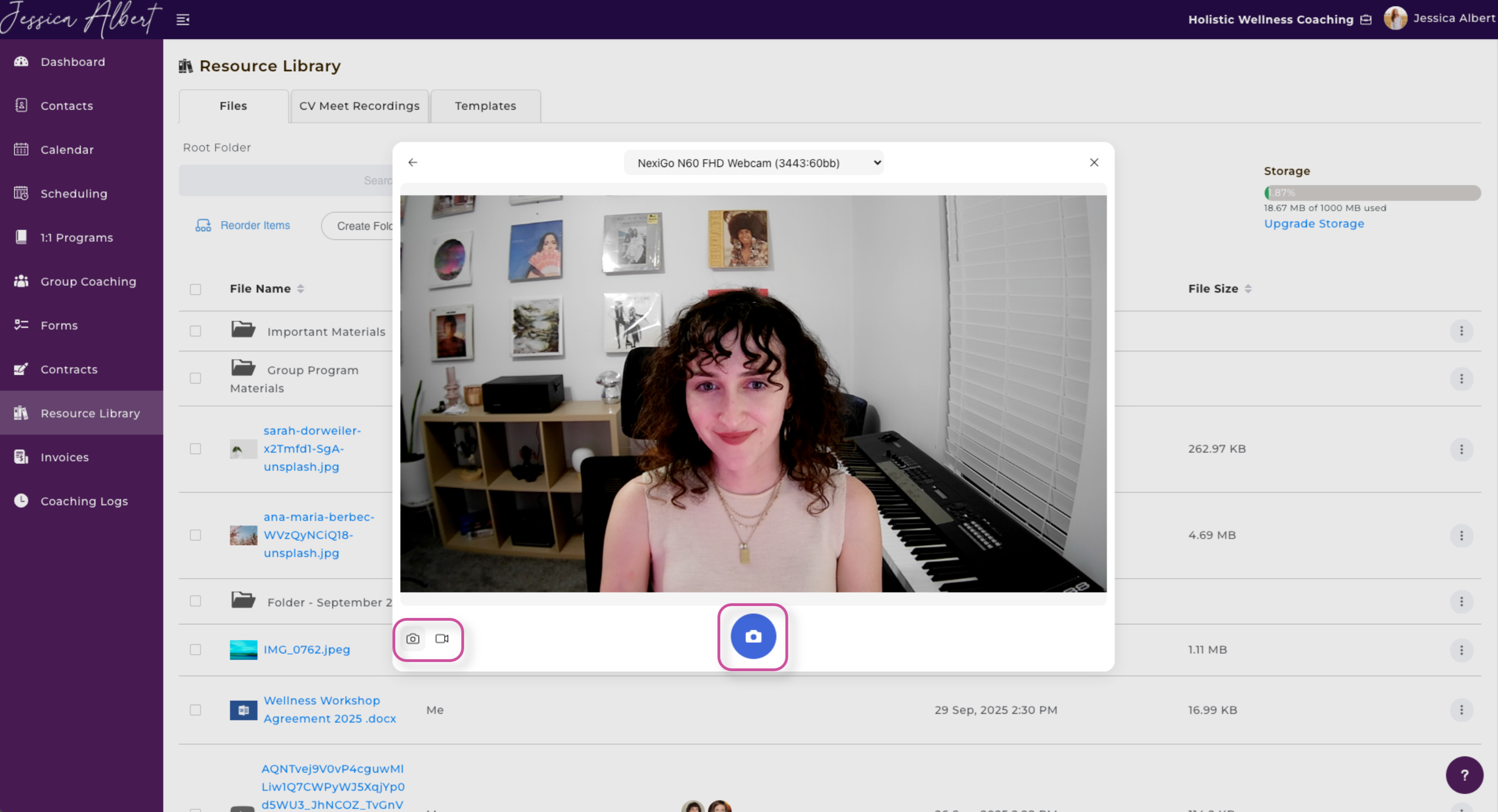Click the back arrow in webcam dialog
1498x812 pixels.
pyautogui.click(x=413, y=163)
